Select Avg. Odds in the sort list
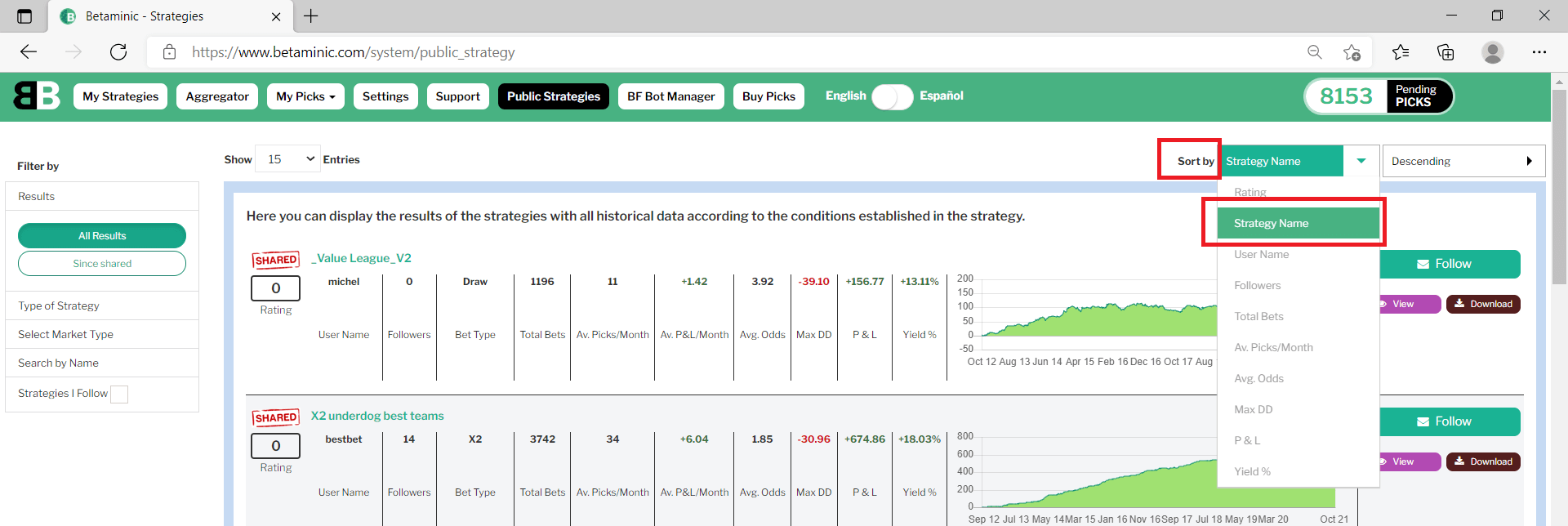The height and width of the screenshot is (526, 1568). point(1298,378)
